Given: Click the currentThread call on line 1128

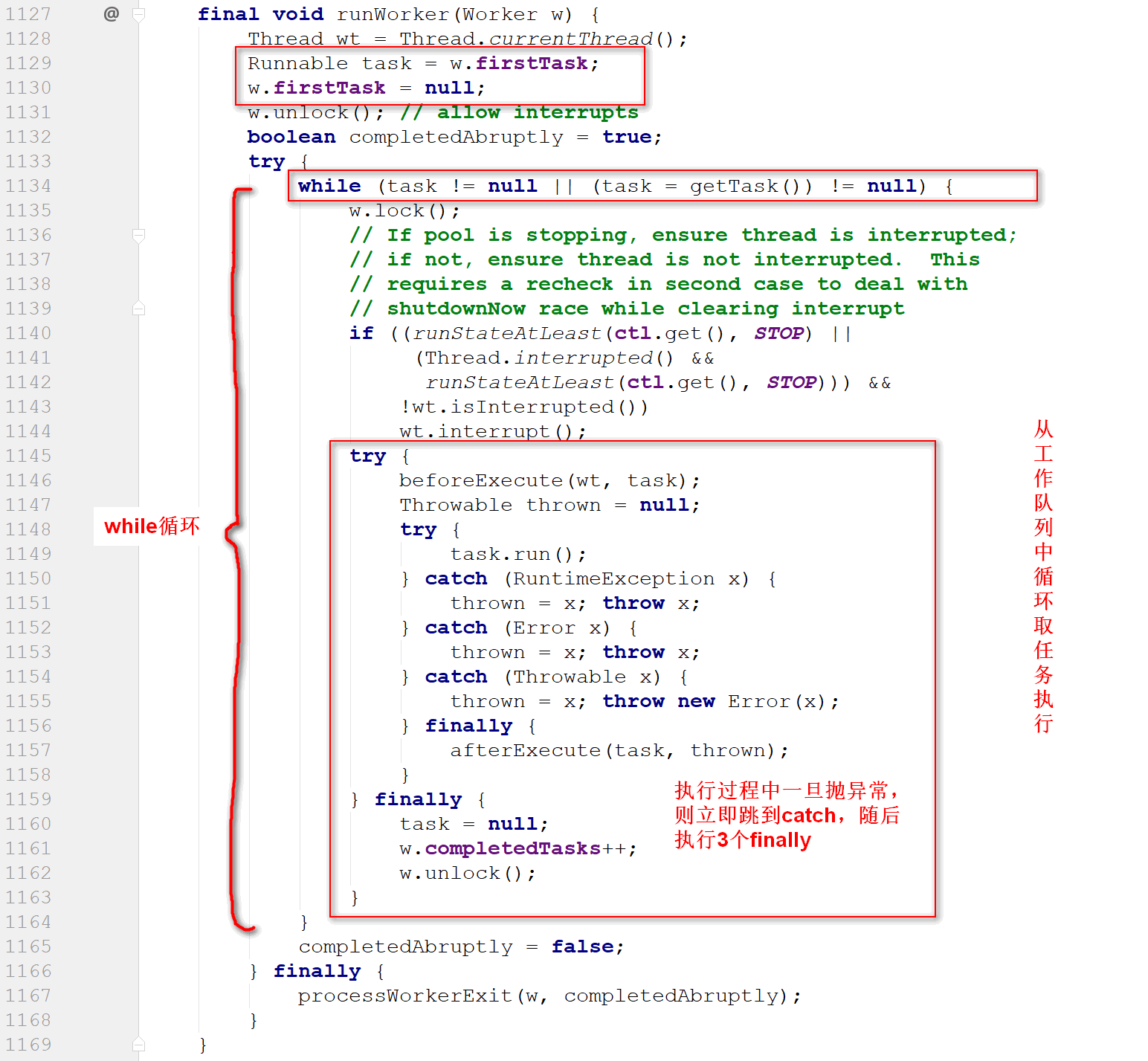Looking at the screenshot, I should [x=570, y=39].
